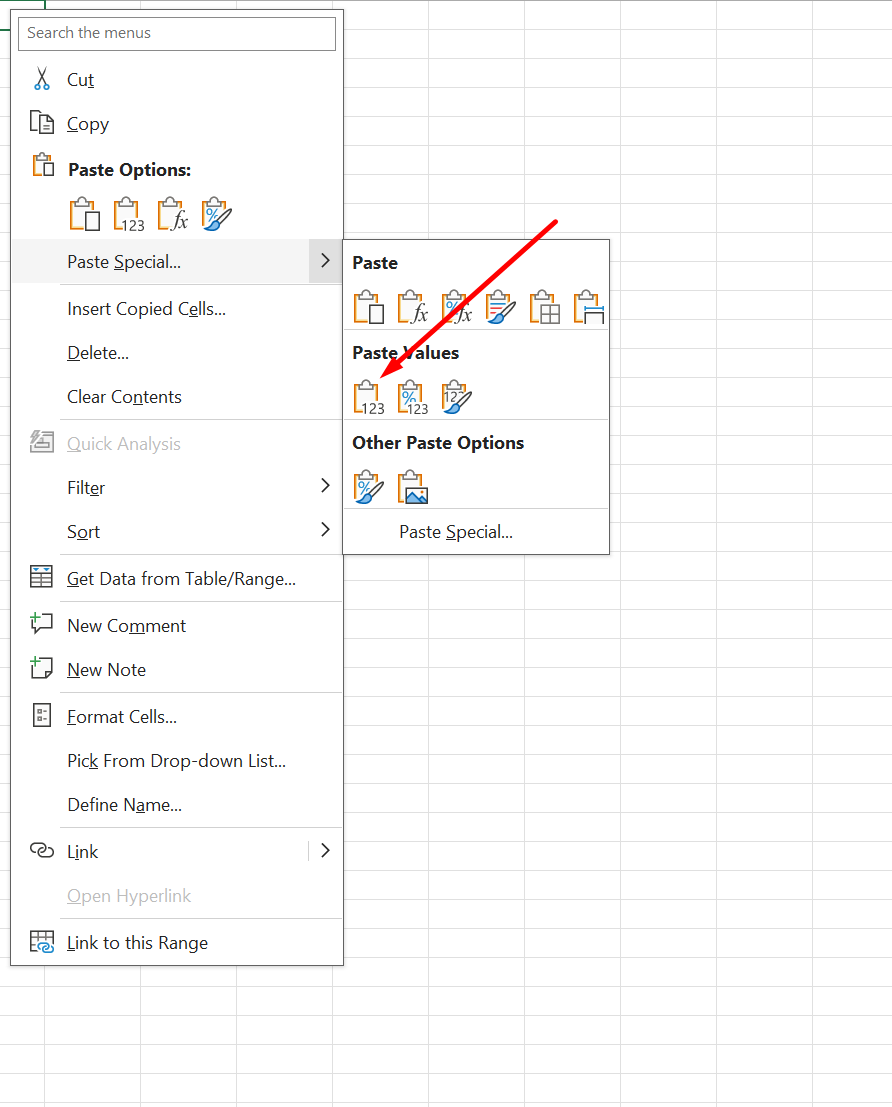892x1107 pixels.
Task: Click Formulas (fx) icon in the submenu Paste group
Action: [x=412, y=307]
